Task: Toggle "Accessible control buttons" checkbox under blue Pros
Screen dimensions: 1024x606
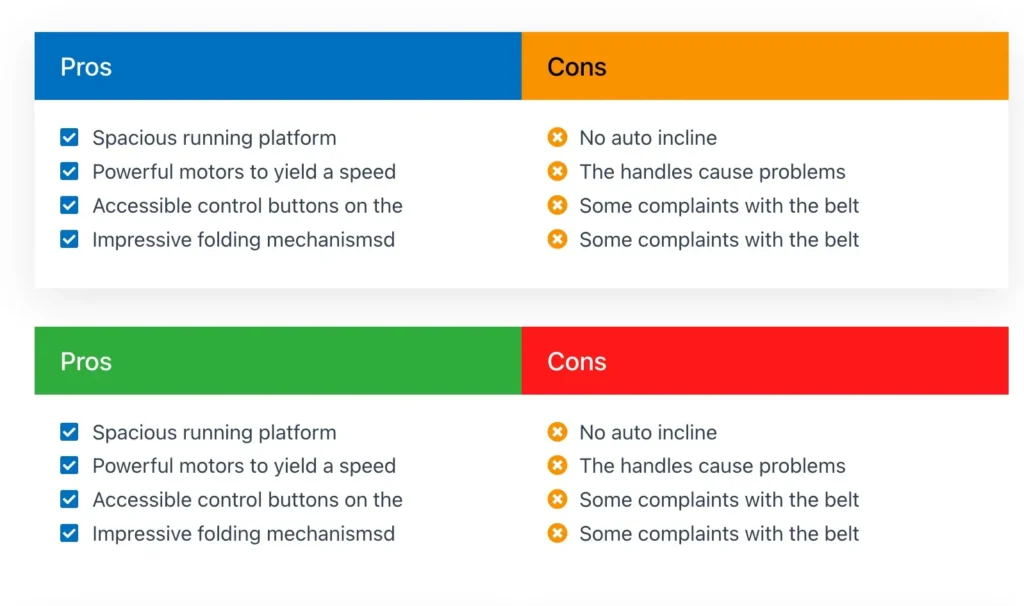Action: [69, 206]
